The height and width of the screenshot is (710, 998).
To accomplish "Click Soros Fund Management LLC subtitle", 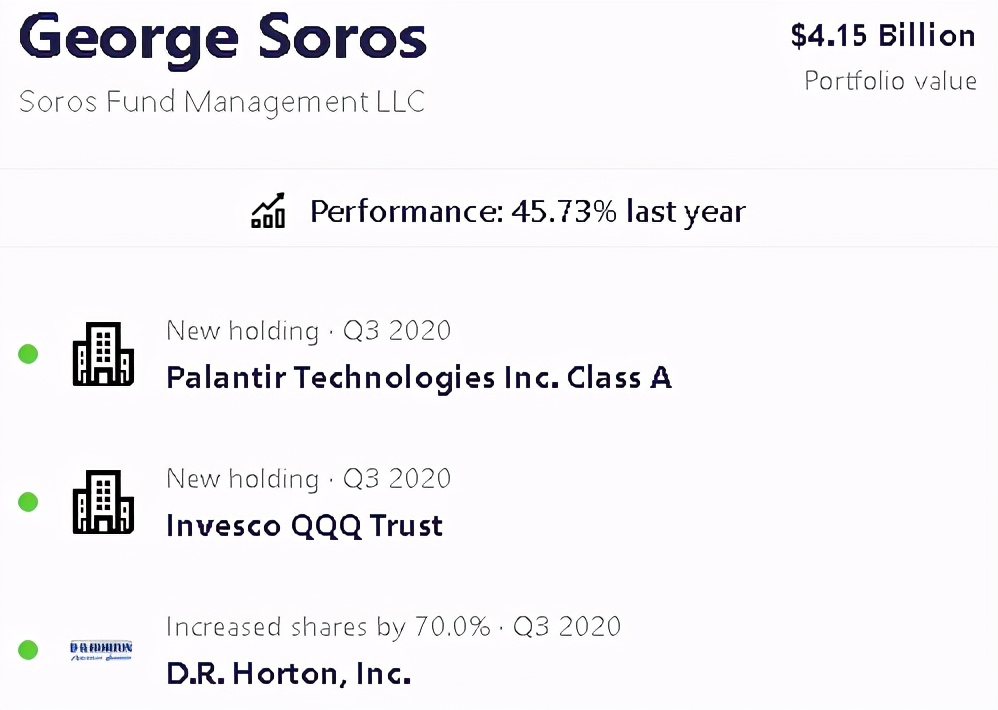I will (x=222, y=101).
